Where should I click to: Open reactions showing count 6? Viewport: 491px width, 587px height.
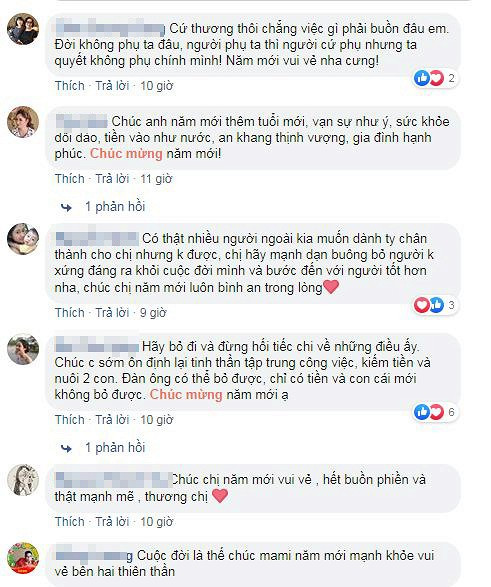(x=434, y=412)
